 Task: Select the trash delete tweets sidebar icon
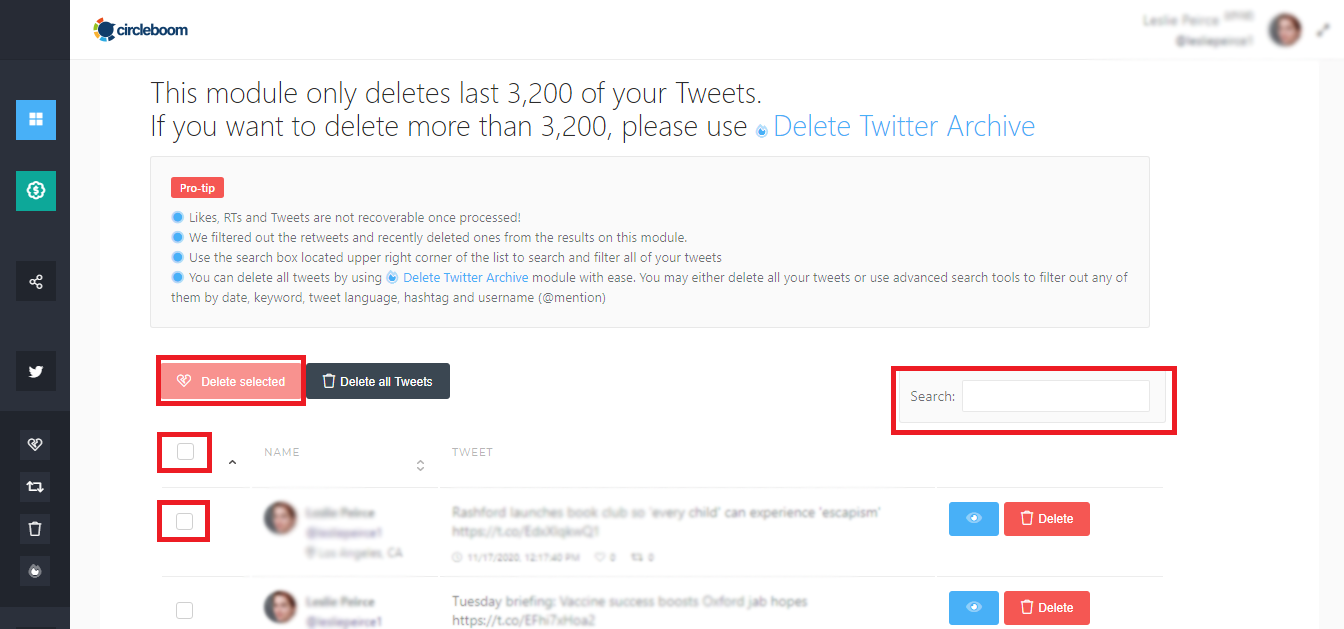[35, 528]
